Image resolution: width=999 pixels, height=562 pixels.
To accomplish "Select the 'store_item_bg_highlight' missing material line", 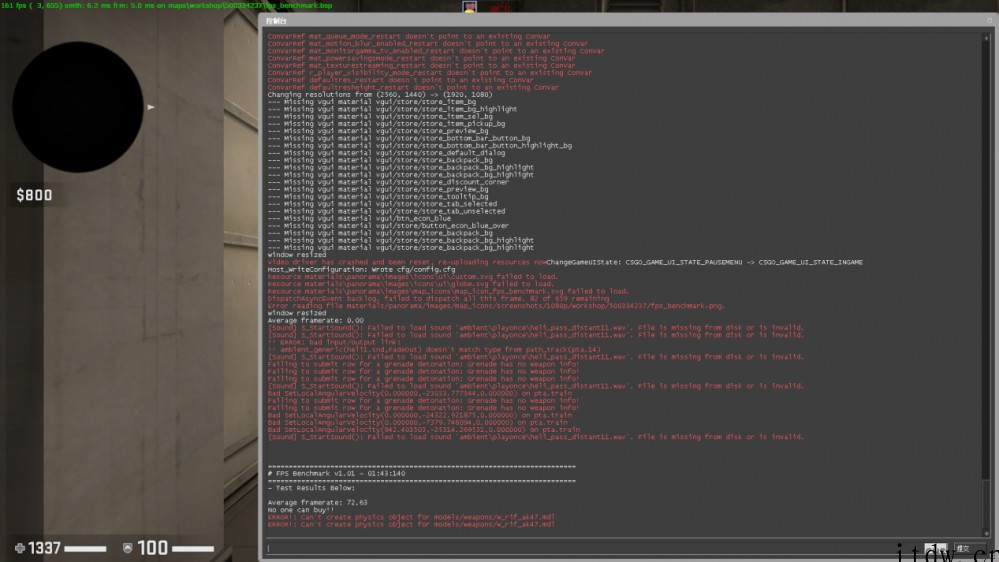I will (392, 109).
